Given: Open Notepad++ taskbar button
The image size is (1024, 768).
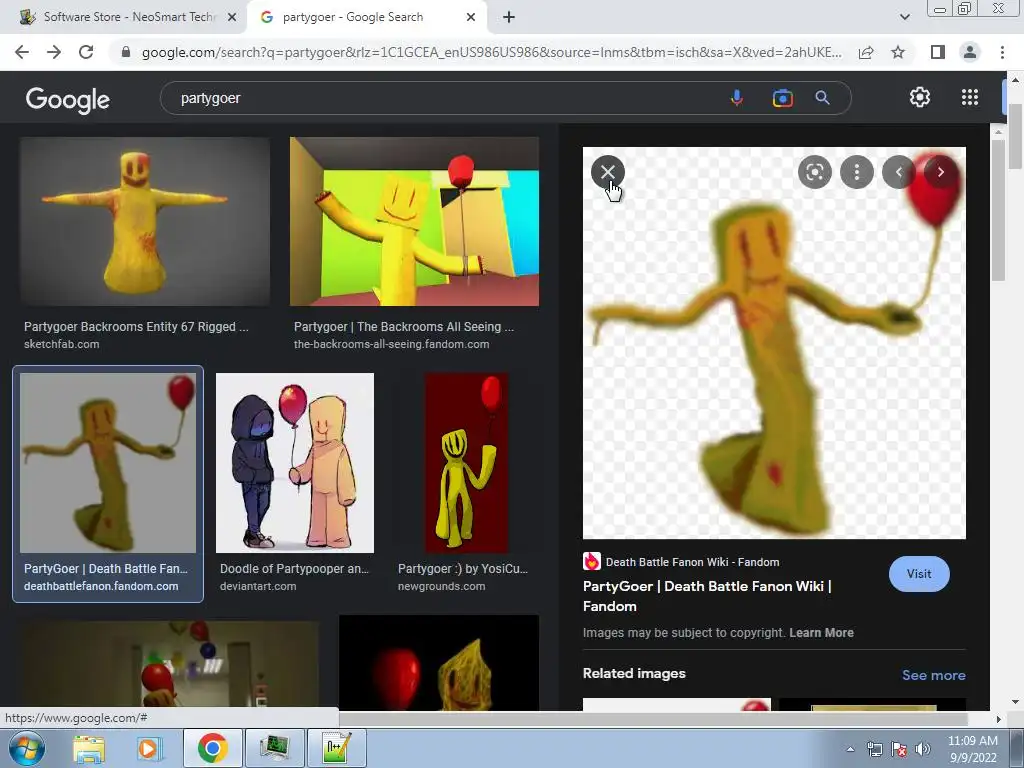Looking at the screenshot, I should point(336,748).
